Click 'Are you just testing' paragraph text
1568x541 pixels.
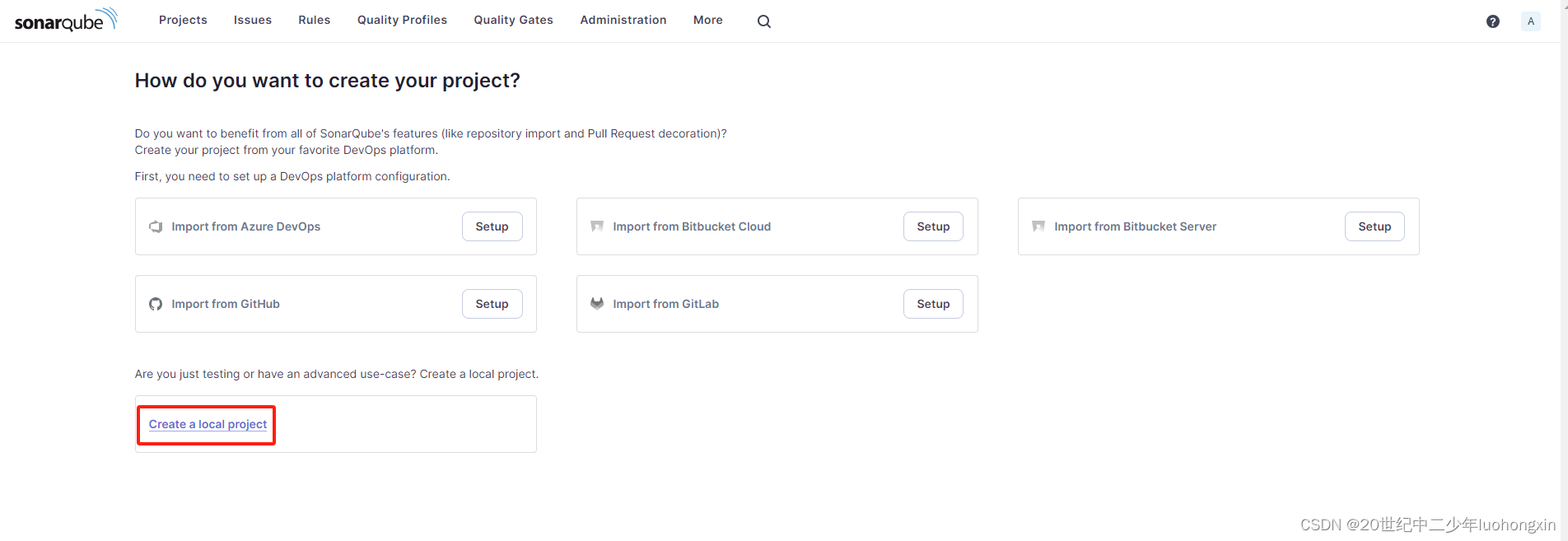click(337, 374)
